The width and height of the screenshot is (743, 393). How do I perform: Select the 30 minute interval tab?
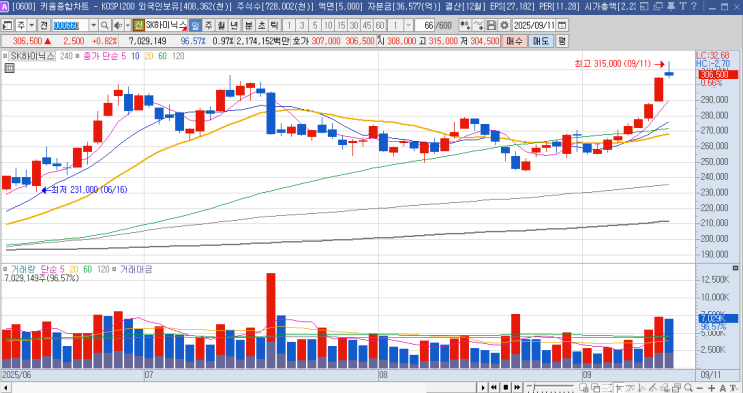click(x=353, y=25)
